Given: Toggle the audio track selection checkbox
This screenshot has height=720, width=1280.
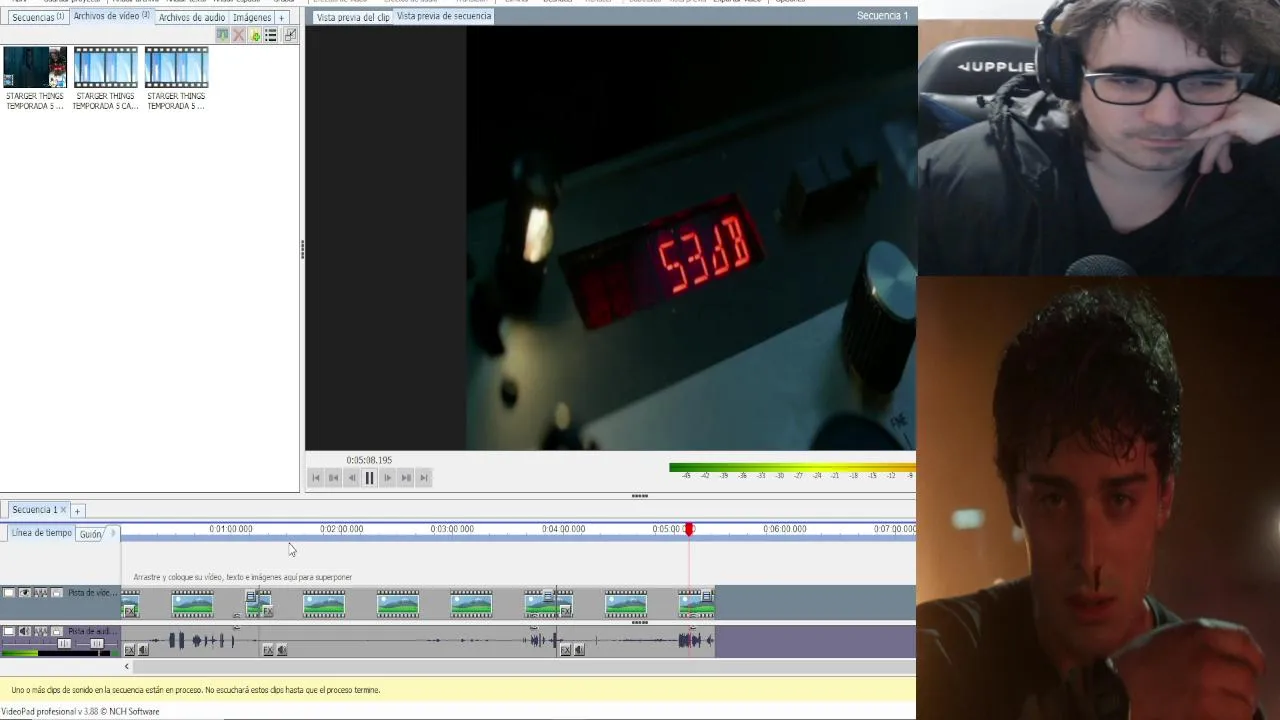Looking at the screenshot, I should pyautogui.click(x=9, y=632).
